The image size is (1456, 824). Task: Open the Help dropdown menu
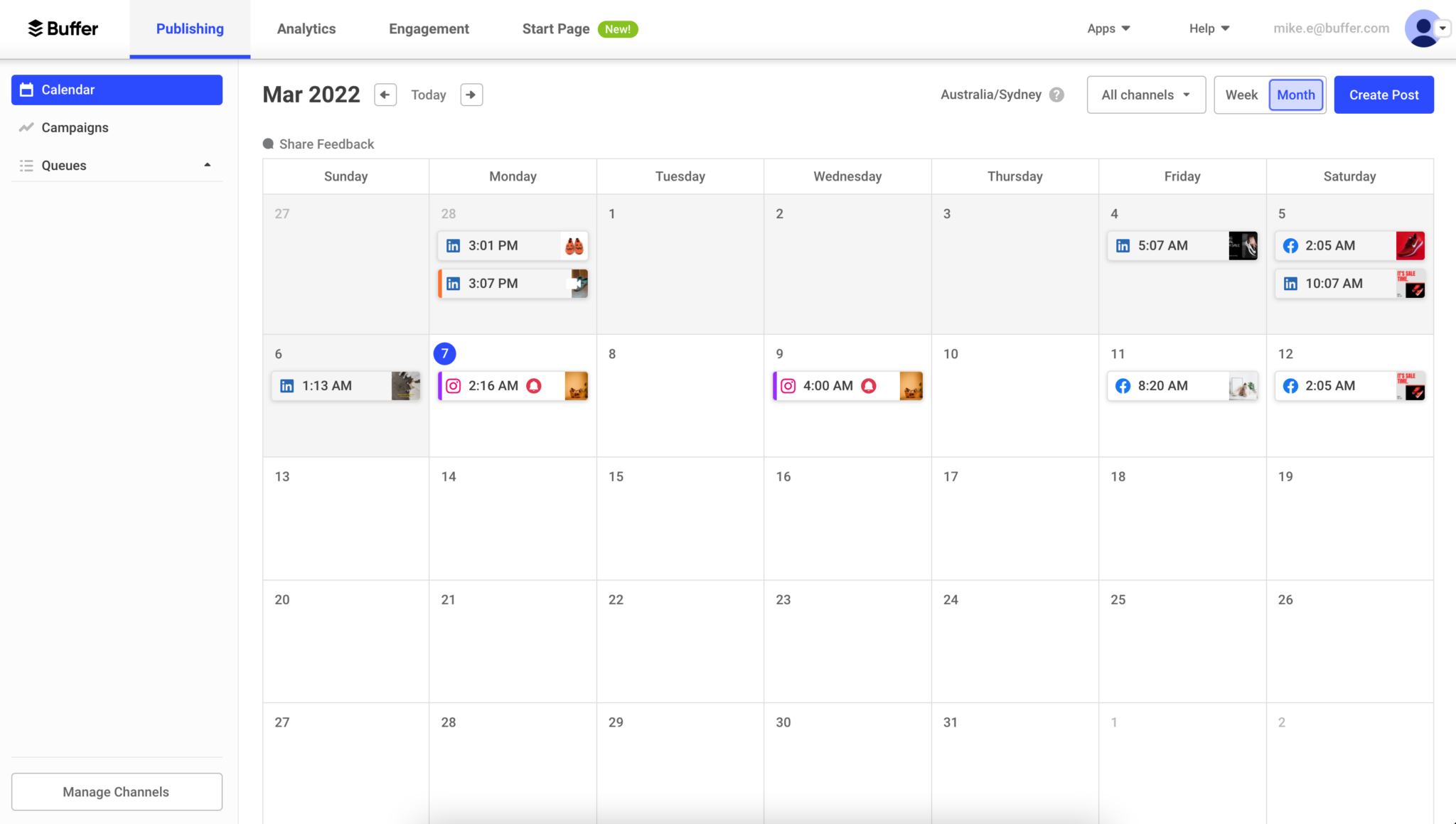[x=1208, y=28]
